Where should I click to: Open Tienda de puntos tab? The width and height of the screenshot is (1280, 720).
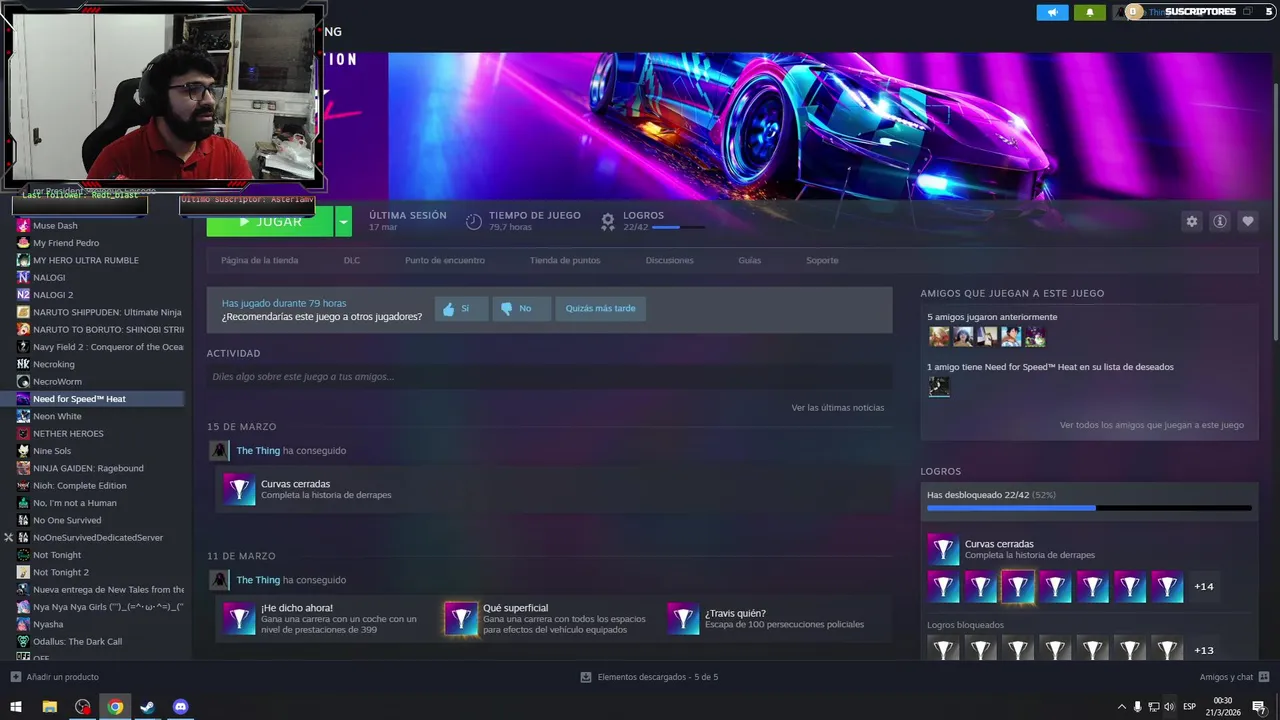[565, 260]
